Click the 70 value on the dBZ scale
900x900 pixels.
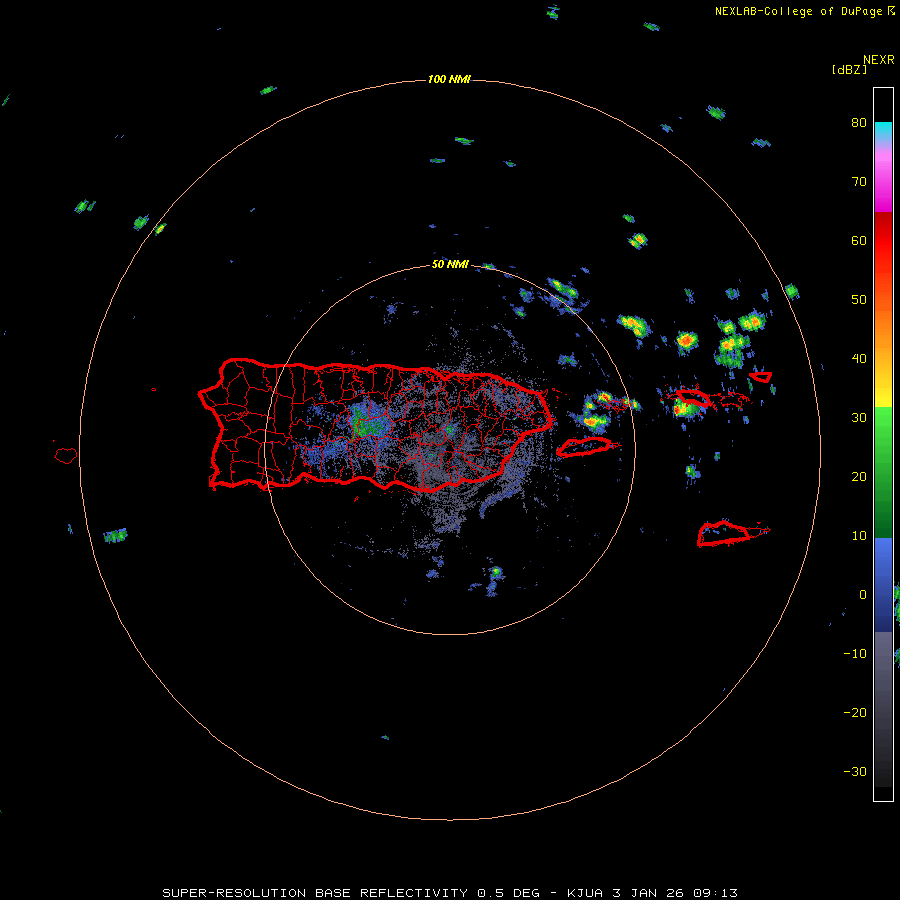tap(859, 182)
